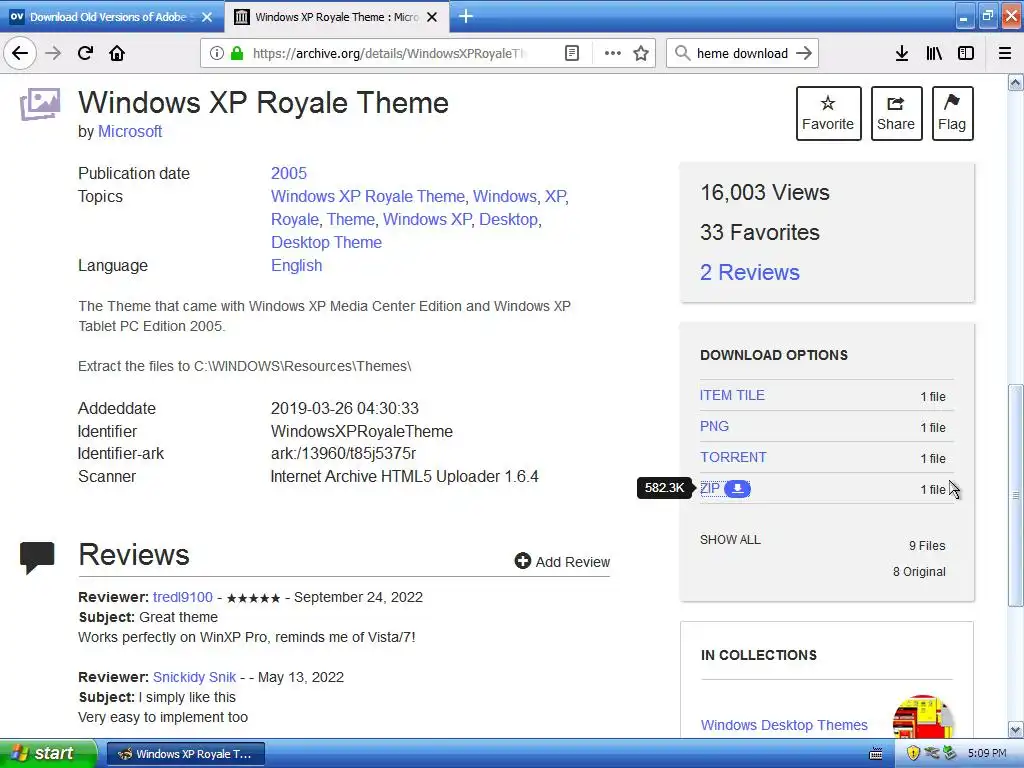Open a new browser tab
The width and height of the screenshot is (1024, 768).
tap(466, 16)
